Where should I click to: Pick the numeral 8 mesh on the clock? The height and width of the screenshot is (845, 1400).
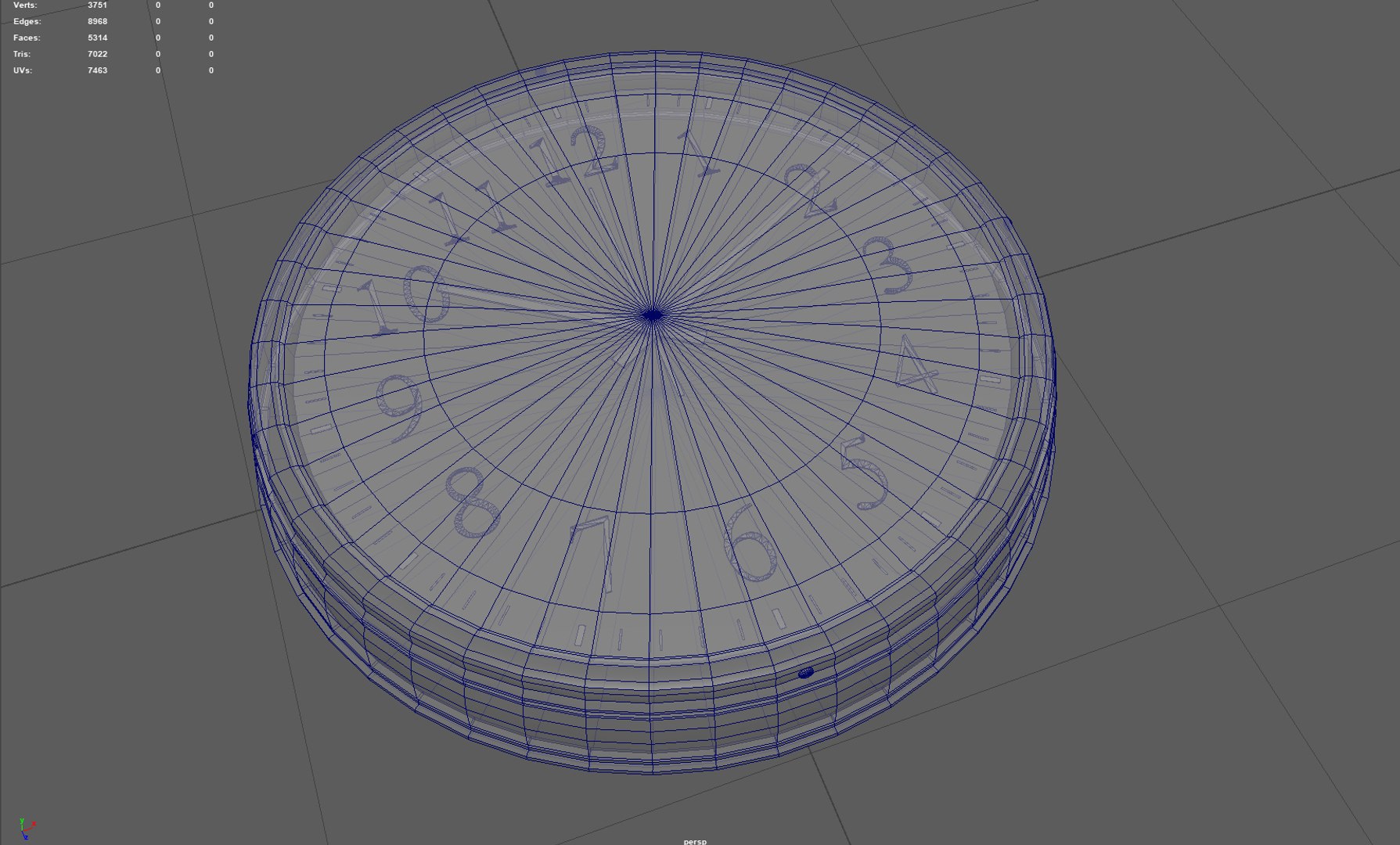click(x=473, y=502)
